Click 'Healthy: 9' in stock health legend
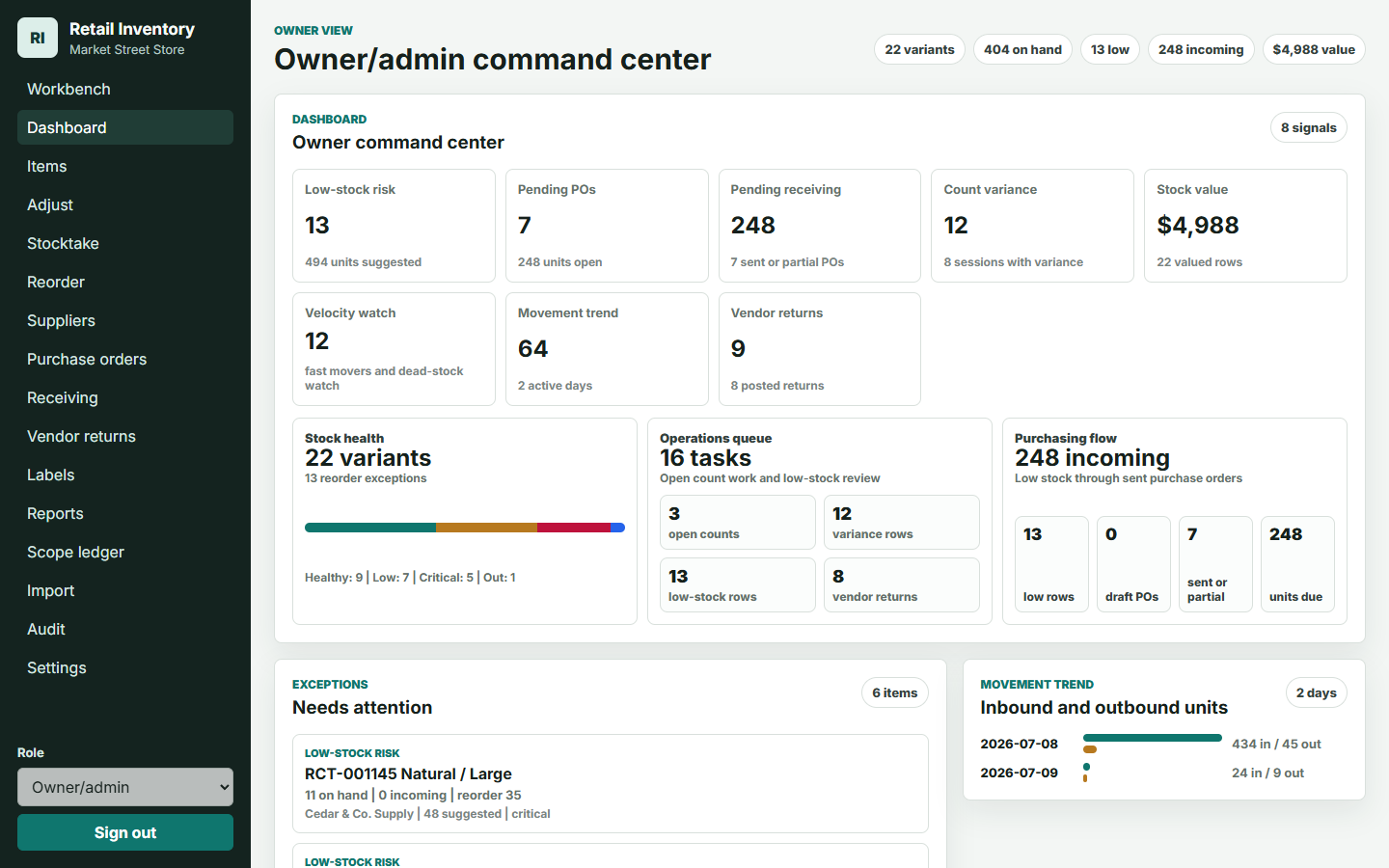Screen dimensions: 1389x868 click(334, 577)
